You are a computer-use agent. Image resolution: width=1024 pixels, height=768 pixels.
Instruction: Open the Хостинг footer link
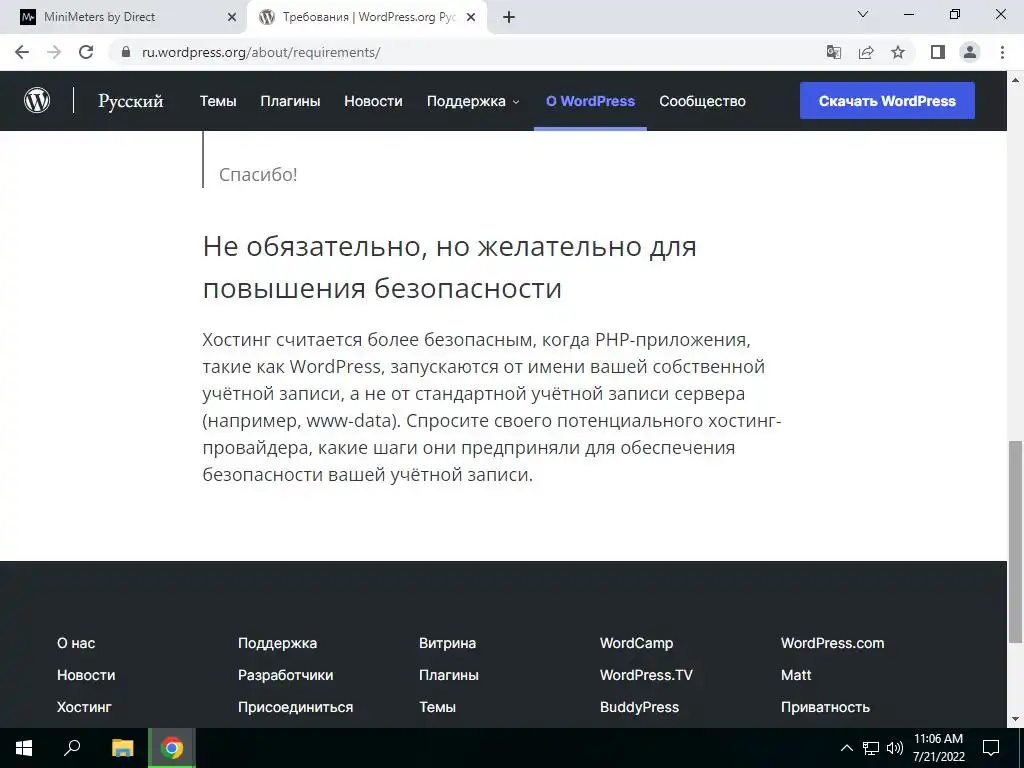[x=84, y=707]
